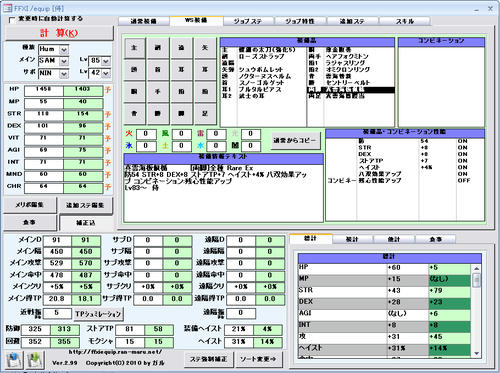Select ローズストラップ in the equipment list
Screen dimensions: 500x373
[x=261, y=56]
